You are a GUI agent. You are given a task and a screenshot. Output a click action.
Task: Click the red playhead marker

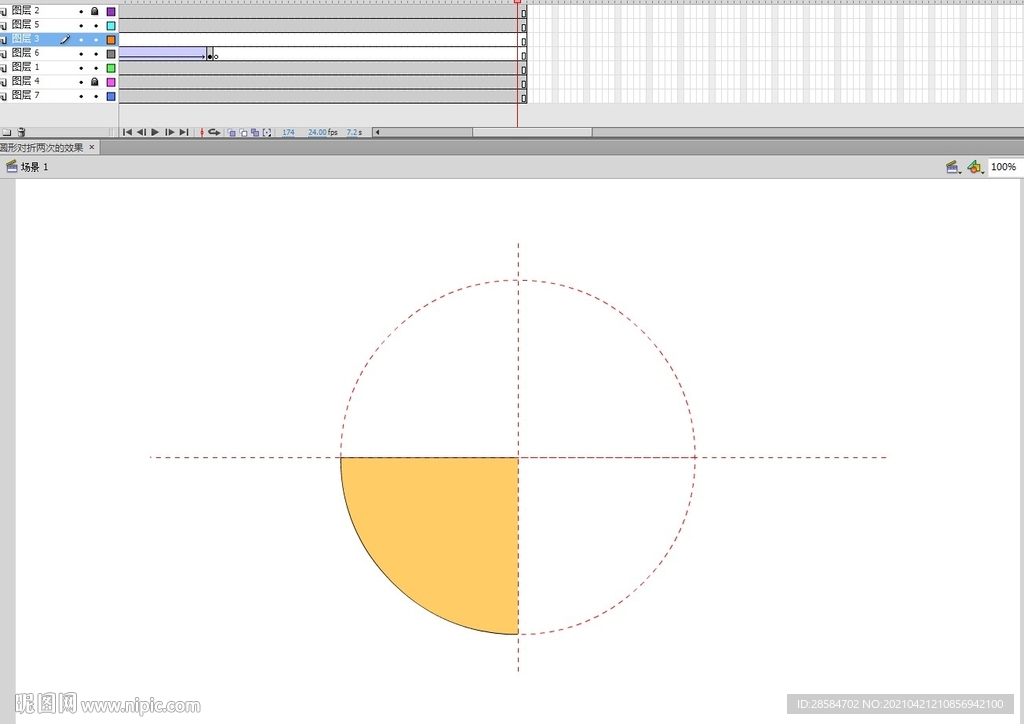[x=517, y=2]
